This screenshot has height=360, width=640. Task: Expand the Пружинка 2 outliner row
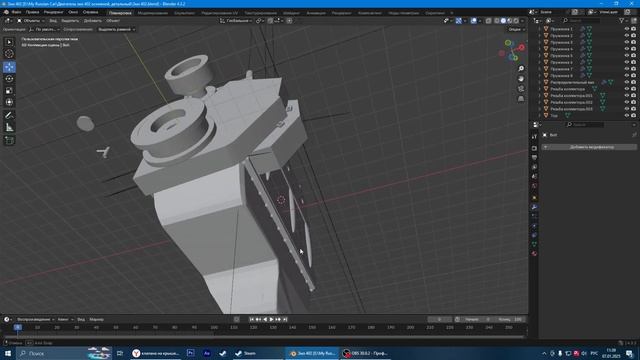[540, 36]
